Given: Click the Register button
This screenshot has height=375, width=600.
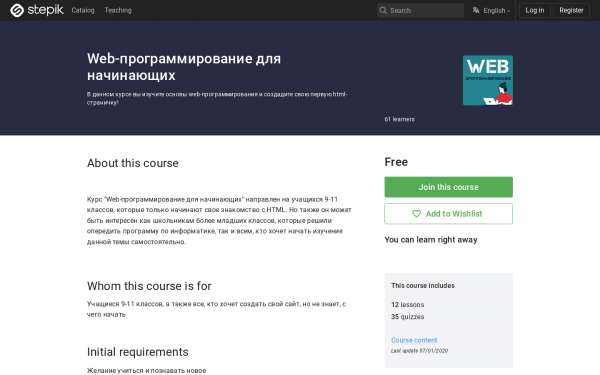Looking at the screenshot, I should tap(571, 10).
